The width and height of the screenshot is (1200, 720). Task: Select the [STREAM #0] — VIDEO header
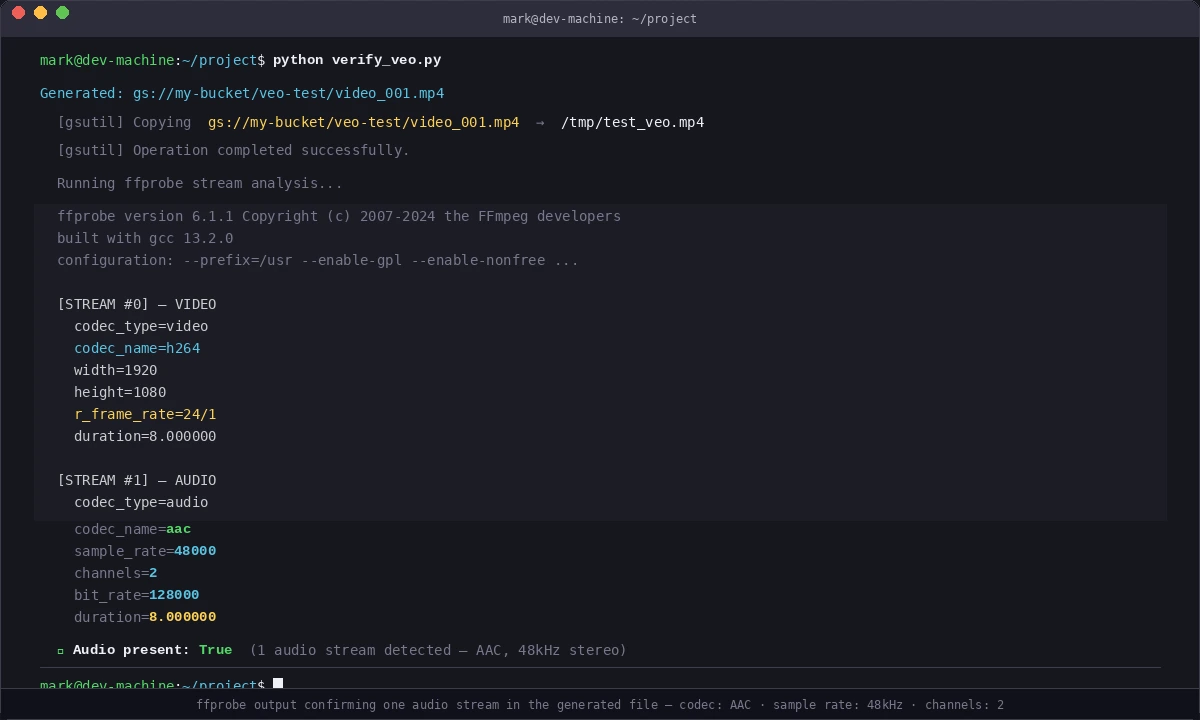(137, 304)
